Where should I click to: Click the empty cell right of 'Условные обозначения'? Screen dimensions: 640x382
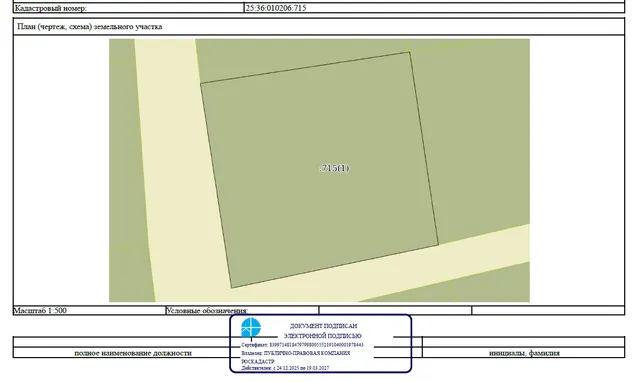click(395, 311)
